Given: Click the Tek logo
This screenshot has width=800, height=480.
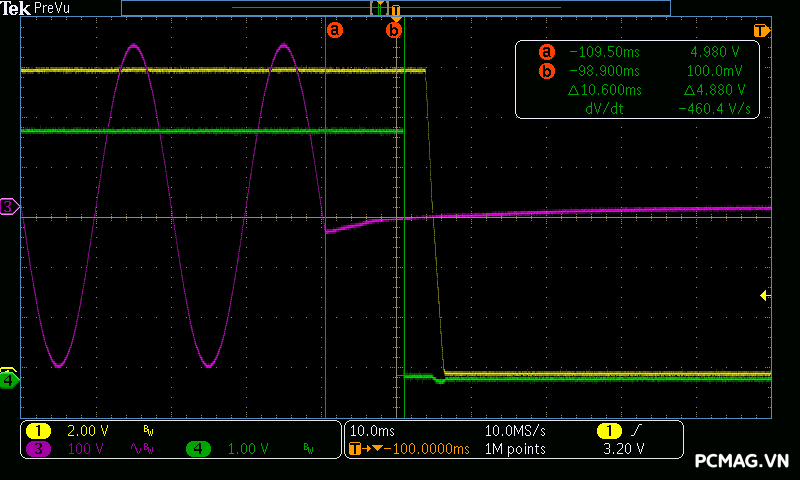Looking at the screenshot, I should coord(15,8).
